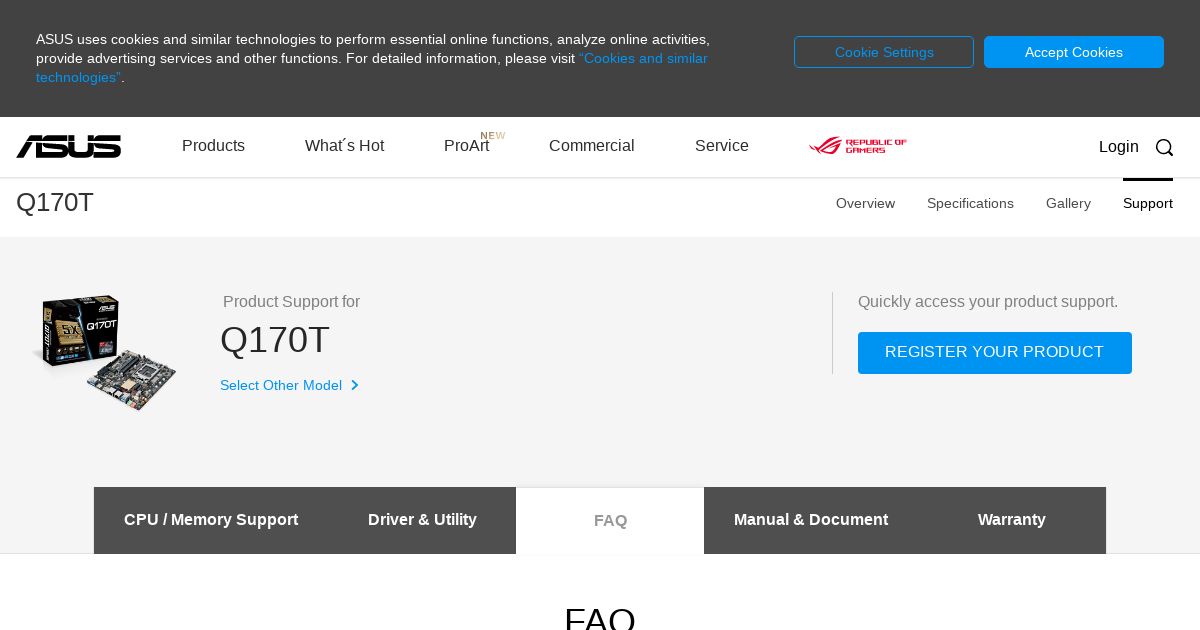This screenshot has height=630, width=1200.
Task: Switch to Manual & Document tab
Action: [x=811, y=520]
